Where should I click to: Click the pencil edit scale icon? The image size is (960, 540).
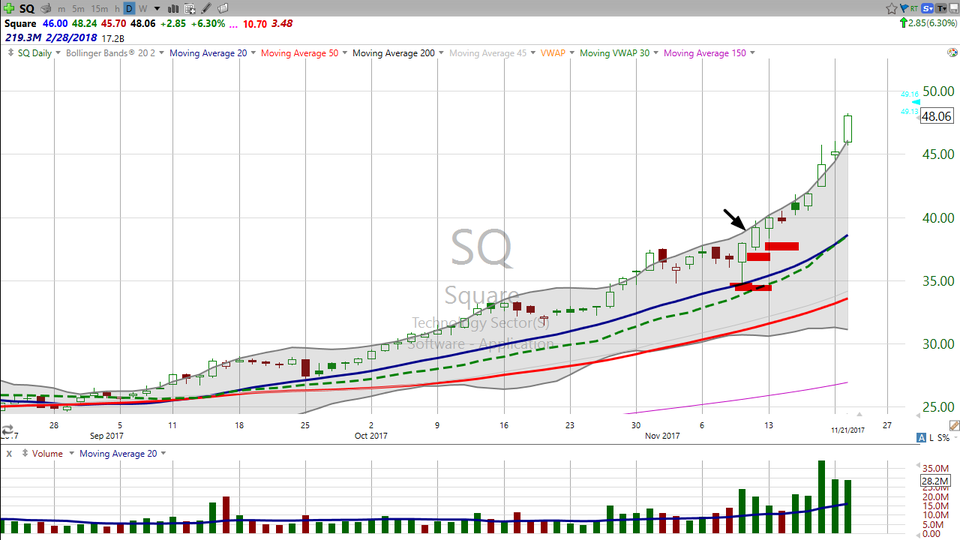click(954, 426)
